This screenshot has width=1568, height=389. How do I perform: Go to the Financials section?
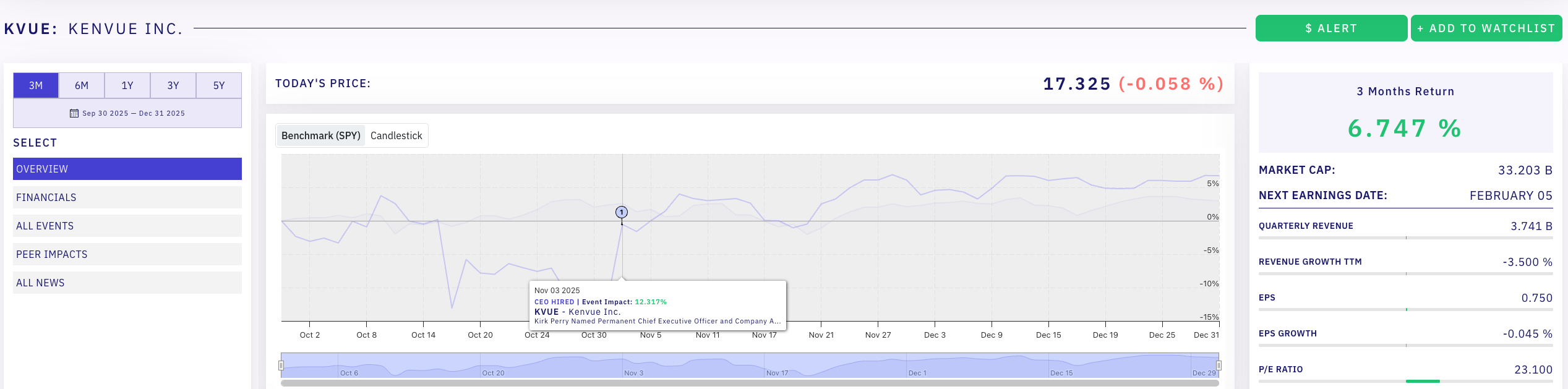(127, 197)
